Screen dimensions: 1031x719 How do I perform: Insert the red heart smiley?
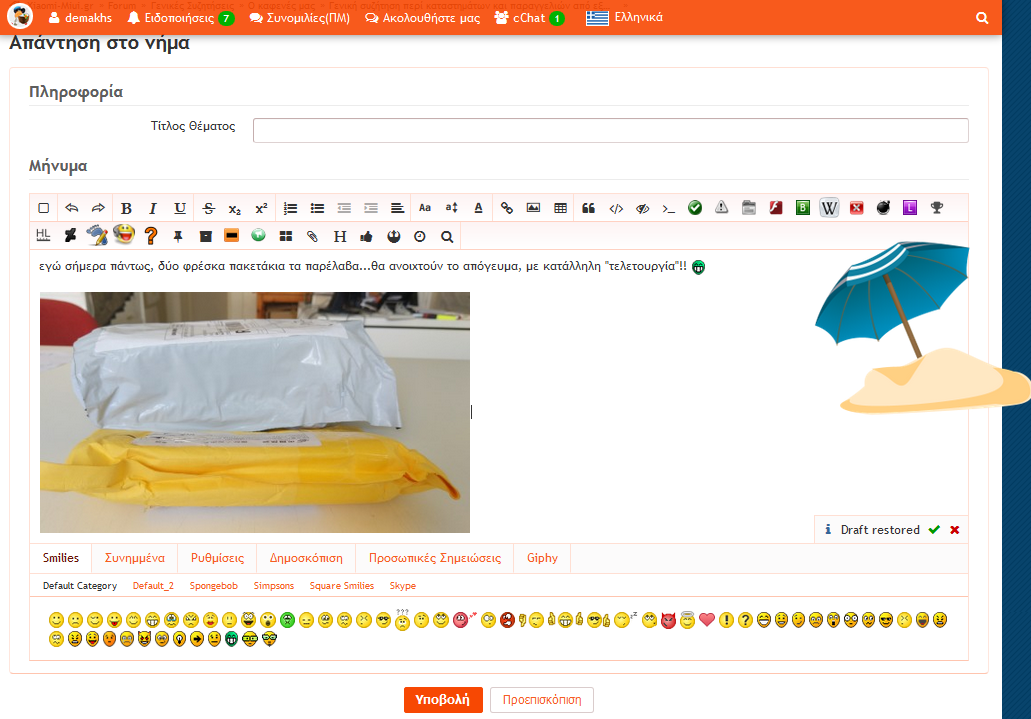[x=707, y=620]
